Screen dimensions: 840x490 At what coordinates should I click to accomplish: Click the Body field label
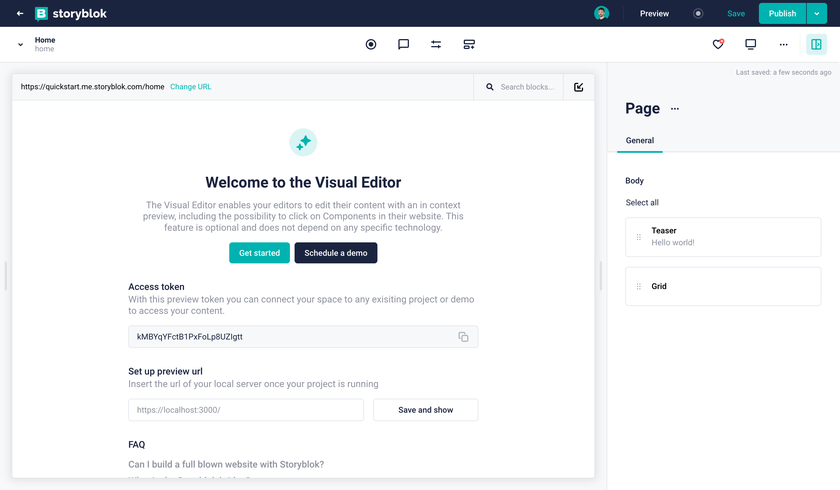(634, 180)
